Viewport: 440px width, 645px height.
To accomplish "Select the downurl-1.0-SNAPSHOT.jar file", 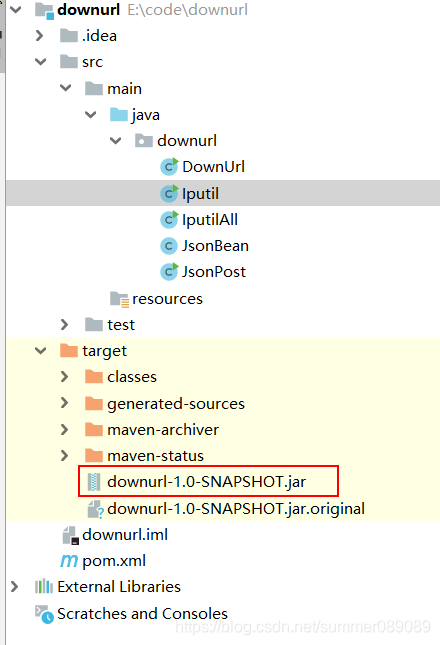I will coord(206,482).
